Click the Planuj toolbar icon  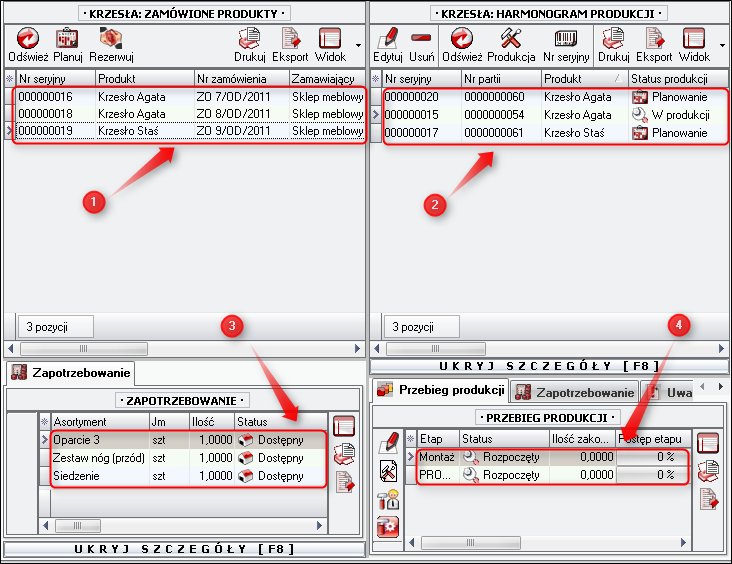[68, 45]
